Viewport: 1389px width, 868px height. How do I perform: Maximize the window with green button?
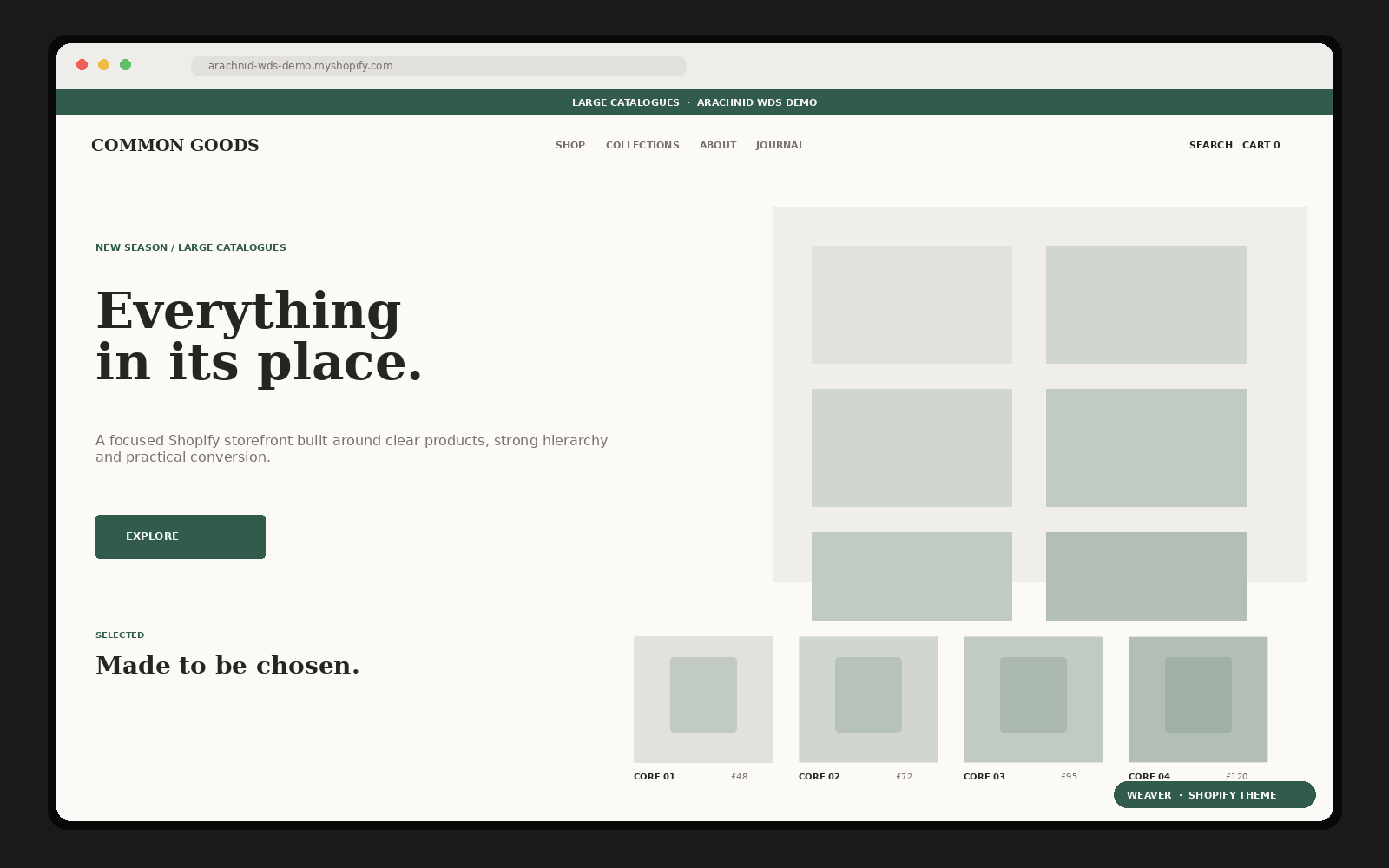(x=126, y=65)
